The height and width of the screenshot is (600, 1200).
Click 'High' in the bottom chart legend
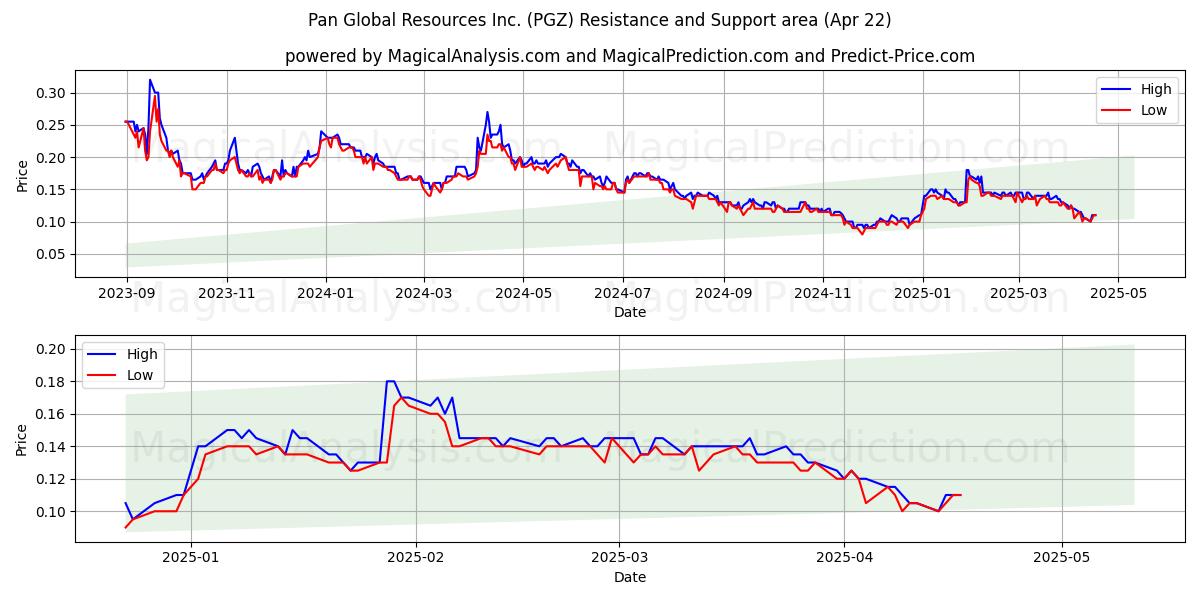click(143, 354)
